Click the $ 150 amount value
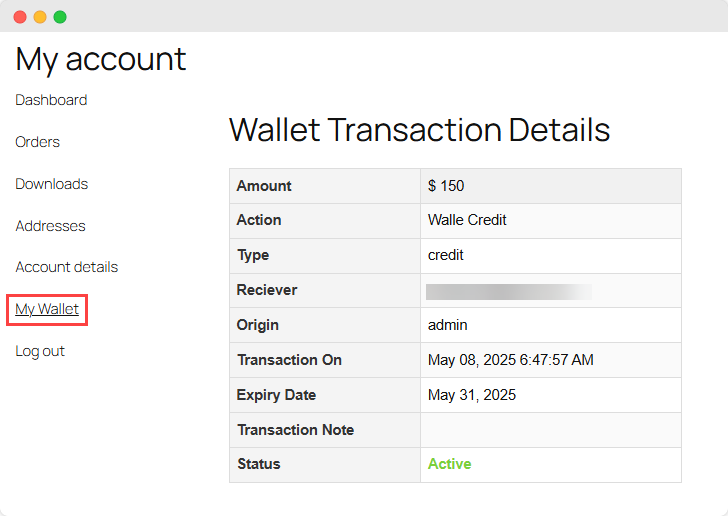728x516 pixels. tap(446, 186)
